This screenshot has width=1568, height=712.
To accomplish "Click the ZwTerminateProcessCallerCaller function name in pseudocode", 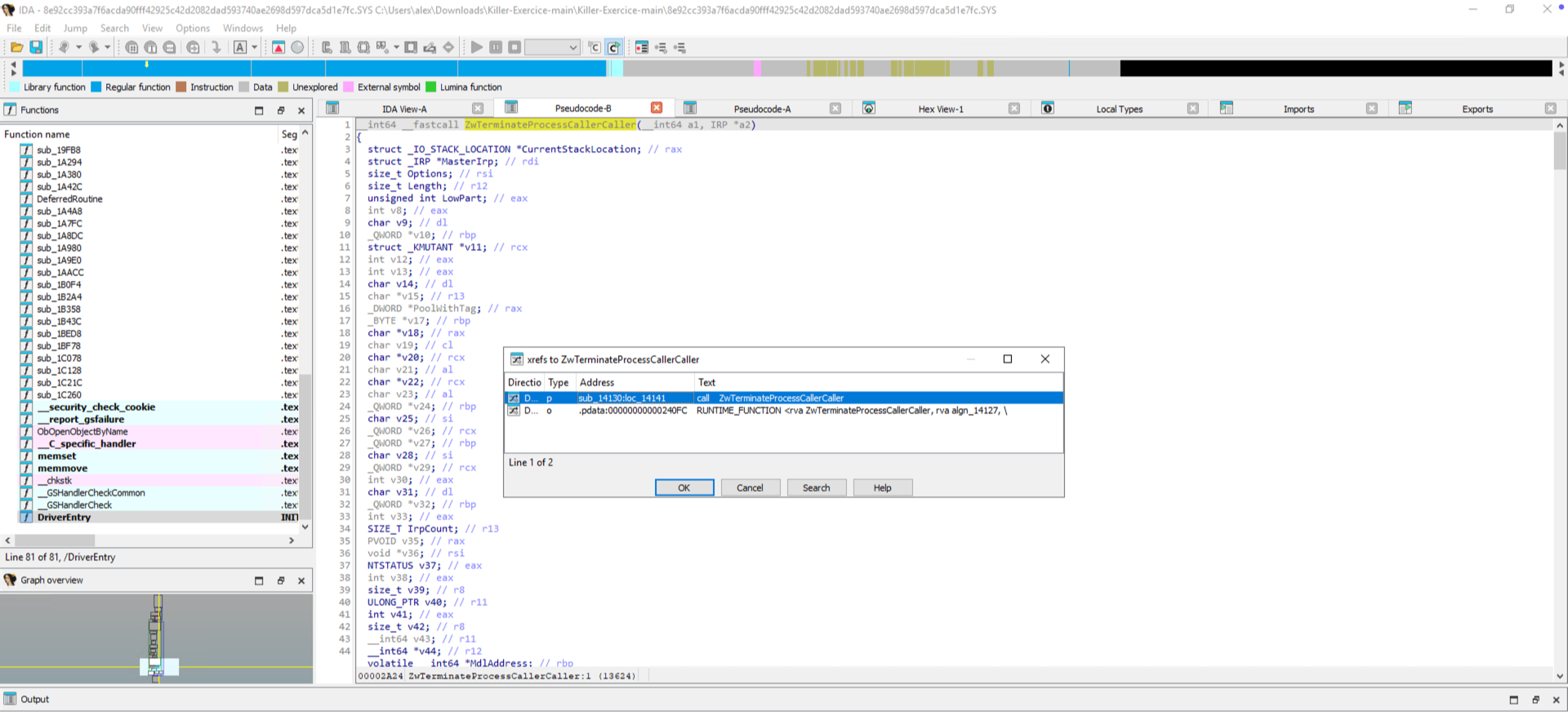I will 550,124.
